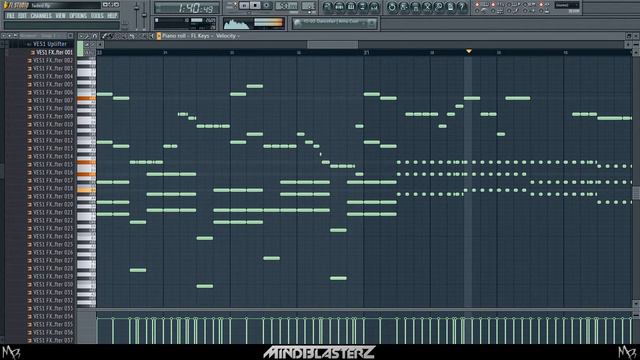Click the FL Studio logo in the title bar
Screen dimensions: 640x360
[x=16, y=5]
